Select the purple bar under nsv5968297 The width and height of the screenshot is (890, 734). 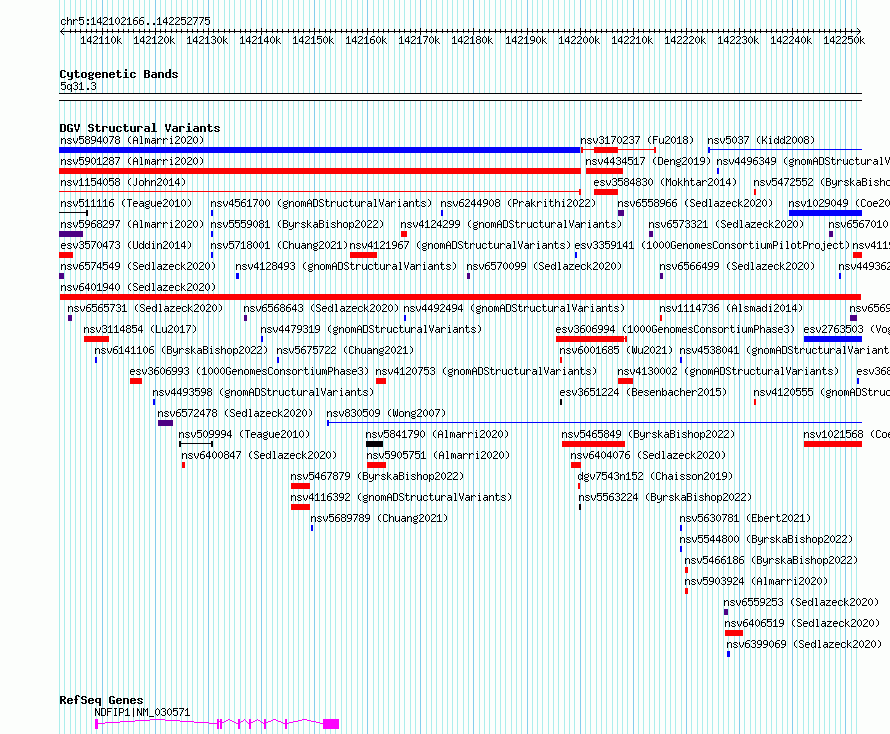[71, 234]
